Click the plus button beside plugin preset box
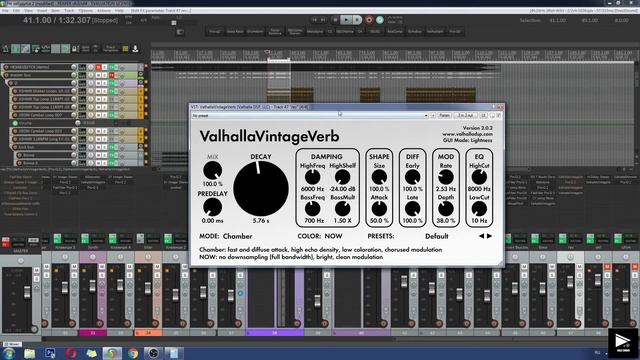The width and height of the screenshot is (640, 360). tap(433, 116)
